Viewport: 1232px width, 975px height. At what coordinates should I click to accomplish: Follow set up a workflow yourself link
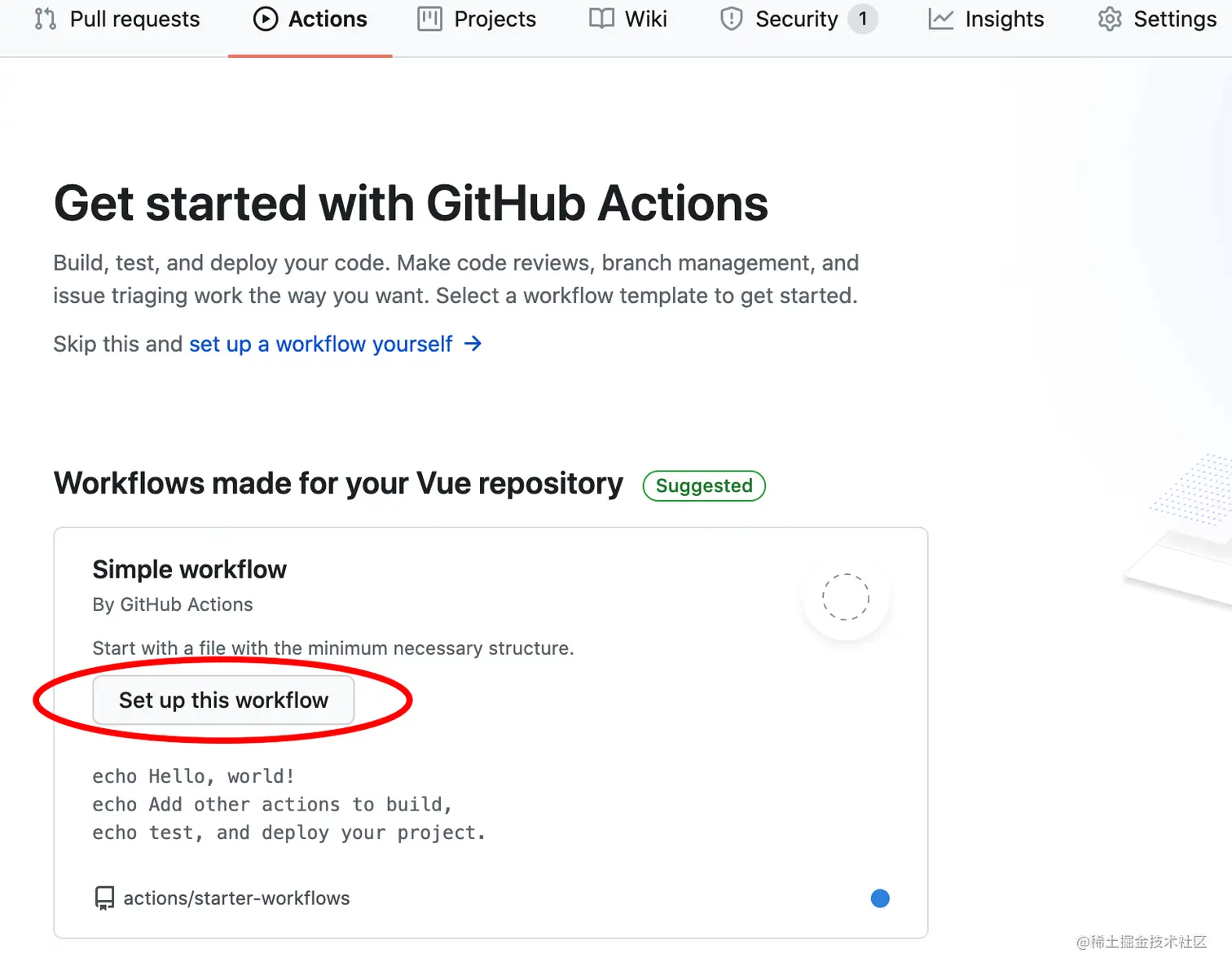(320, 344)
